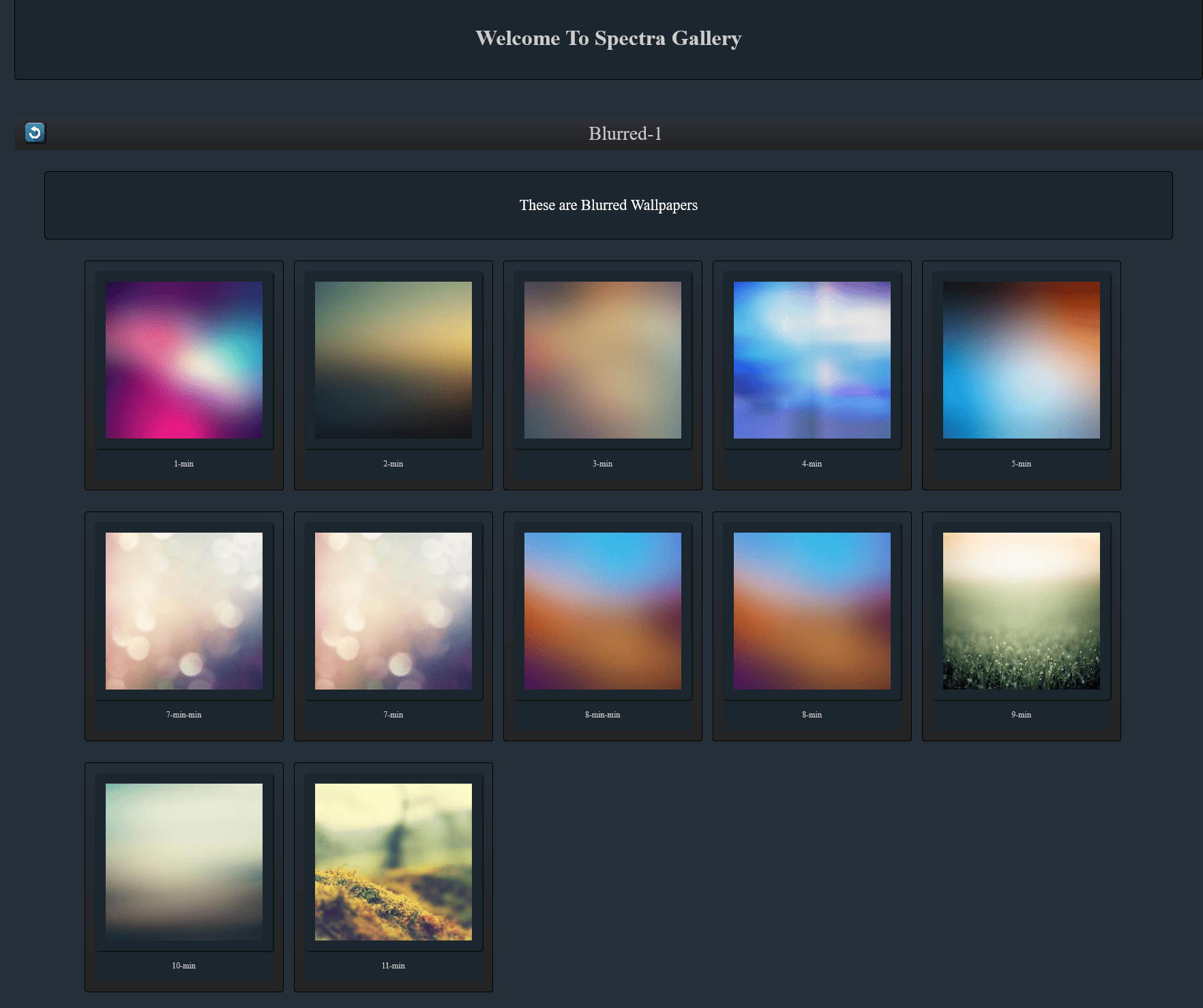This screenshot has width=1203, height=1008.
Task: Click the 11-min caption text
Action: [x=393, y=966]
